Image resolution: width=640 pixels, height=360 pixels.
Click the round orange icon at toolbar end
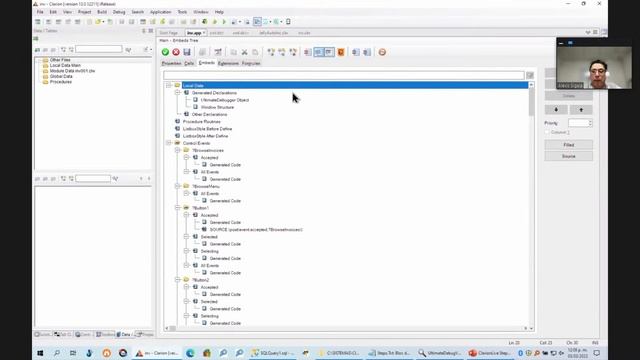[x=382, y=52]
